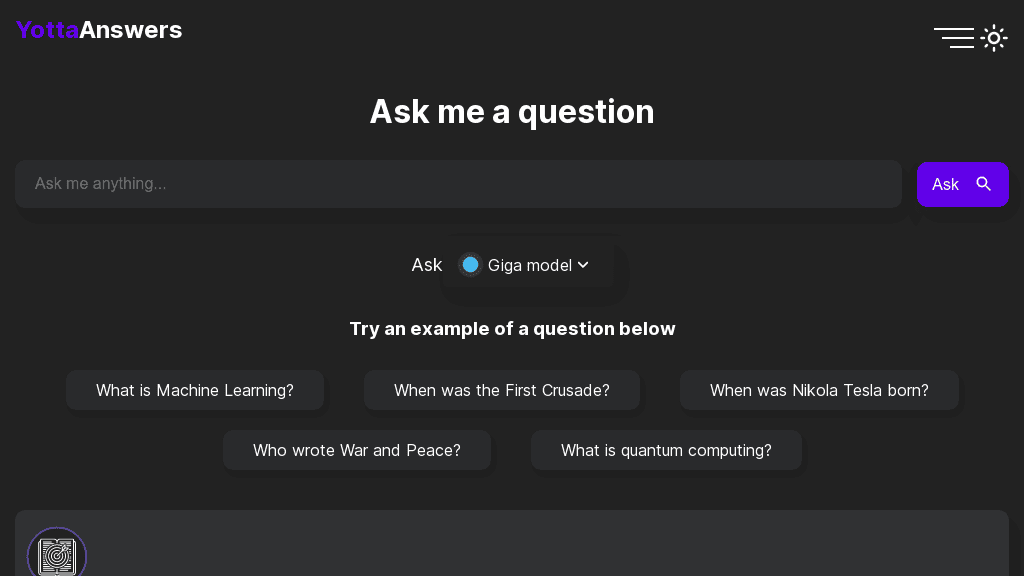Open the model selection chevron
Image resolution: width=1024 pixels, height=576 pixels.
(x=583, y=265)
